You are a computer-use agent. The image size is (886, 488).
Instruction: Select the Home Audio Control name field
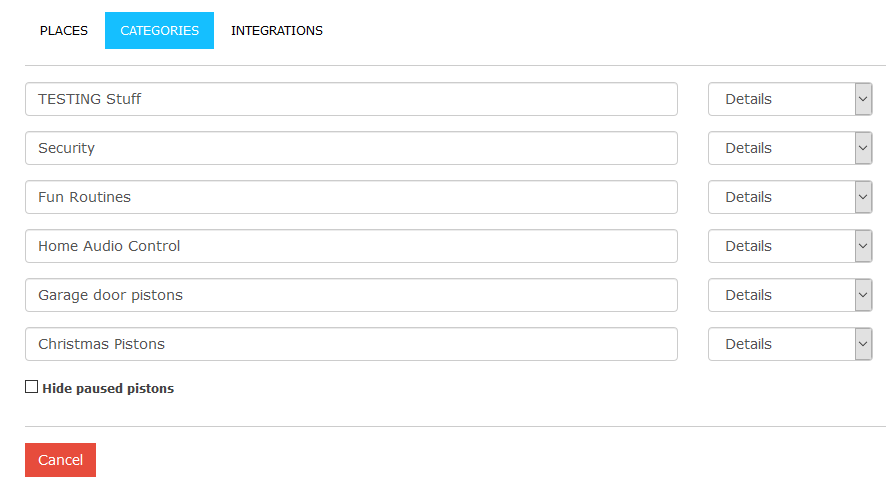point(351,246)
